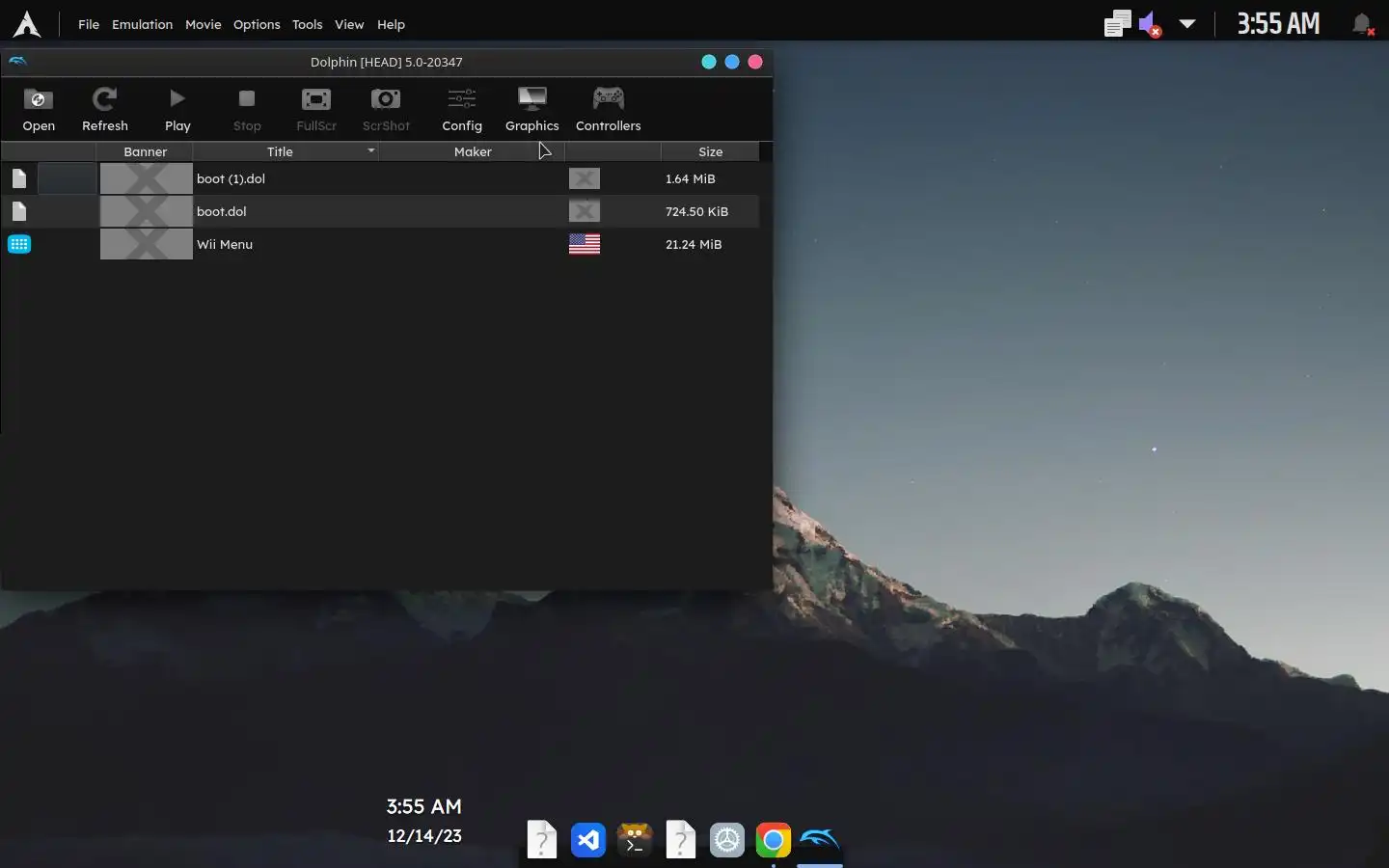Click the file icon for boot.dol
The width and height of the screenshot is (1389, 868).
(19, 211)
